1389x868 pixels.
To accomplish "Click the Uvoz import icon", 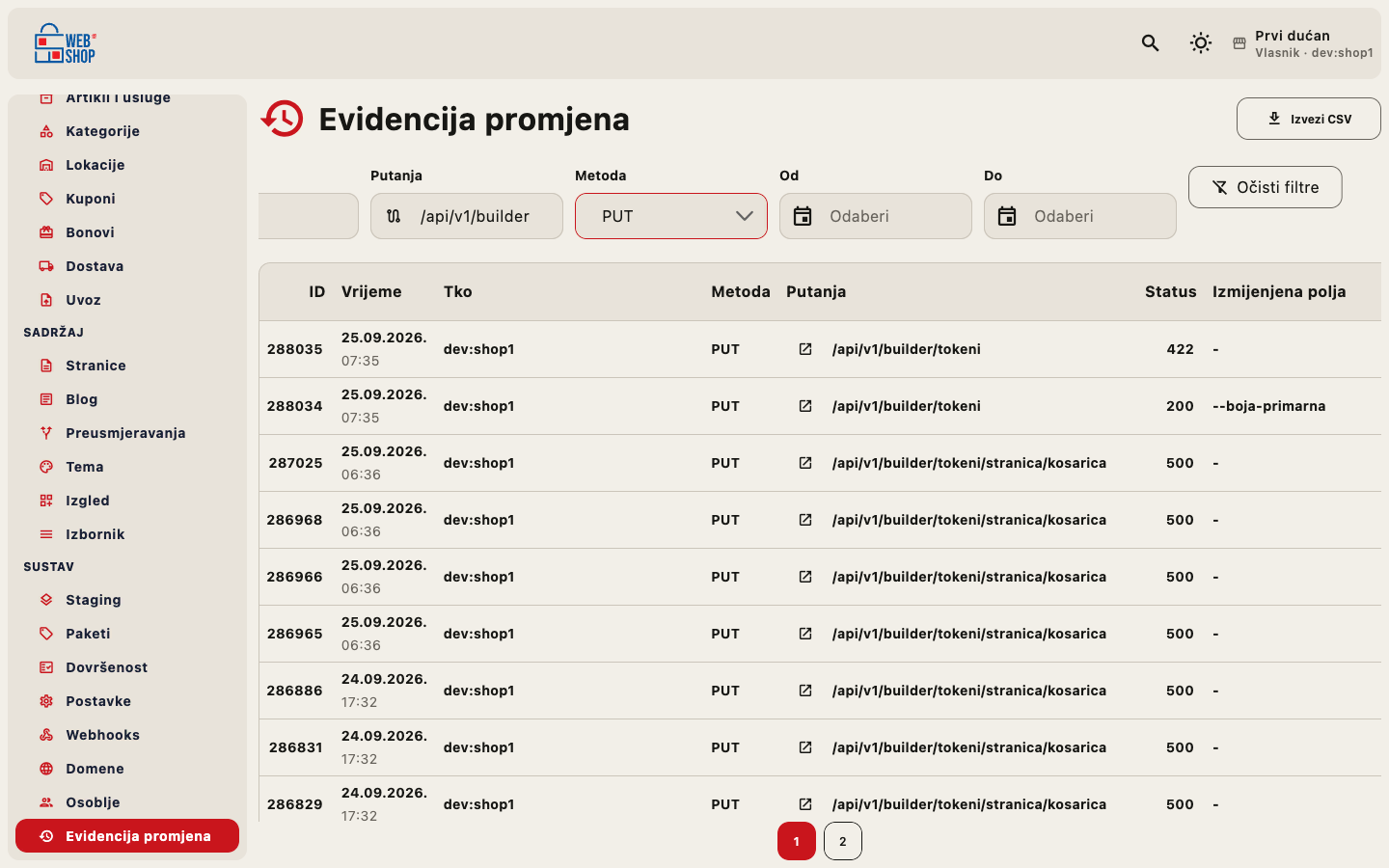I will coord(46,300).
